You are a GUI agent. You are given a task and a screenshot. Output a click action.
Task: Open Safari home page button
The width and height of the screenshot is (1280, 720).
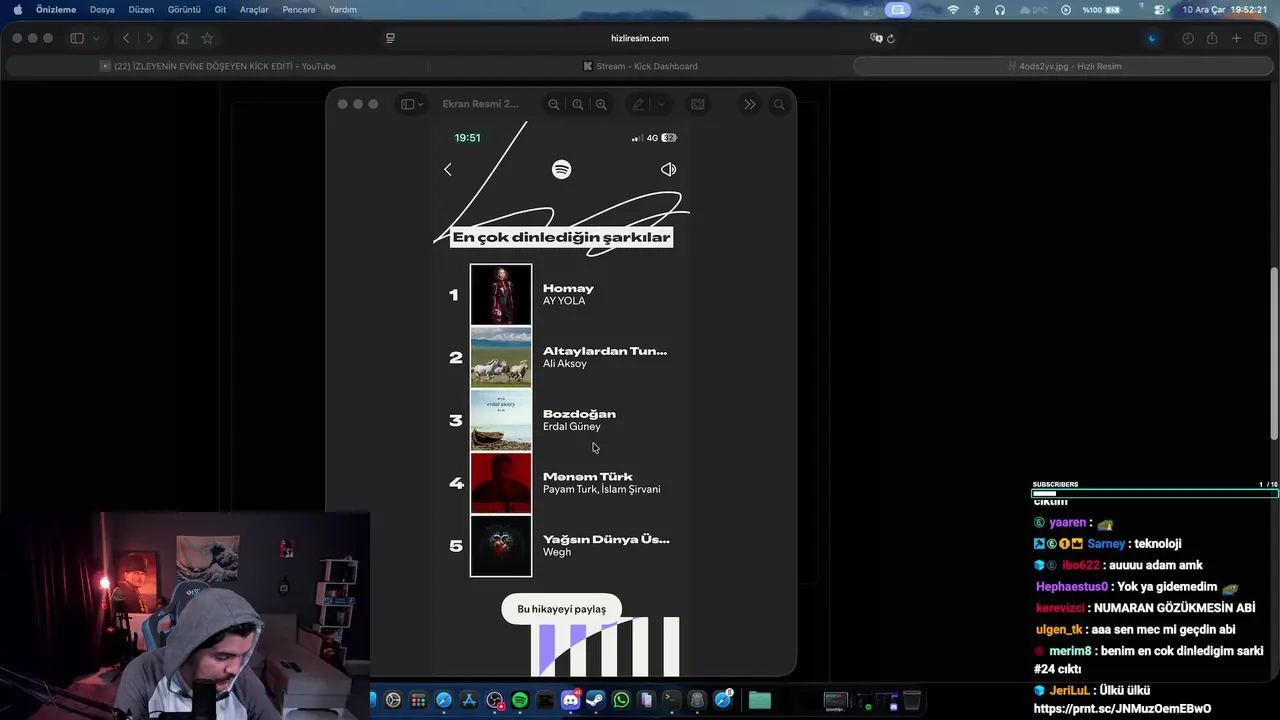[x=182, y=38]
